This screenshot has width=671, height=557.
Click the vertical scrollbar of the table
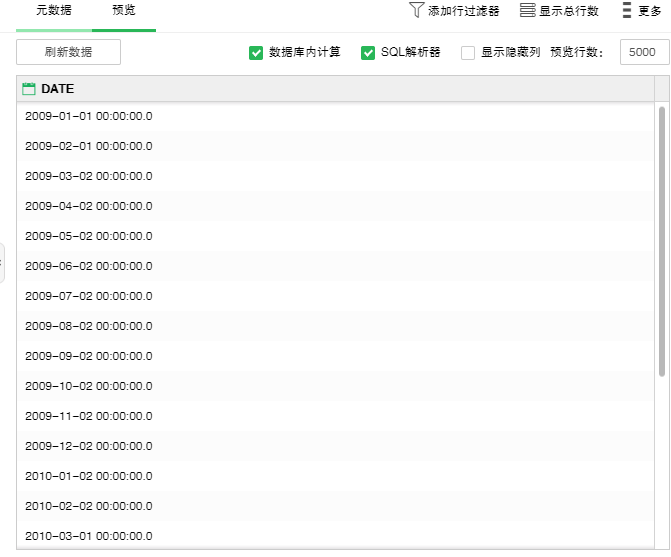click(x=662, y=240)
